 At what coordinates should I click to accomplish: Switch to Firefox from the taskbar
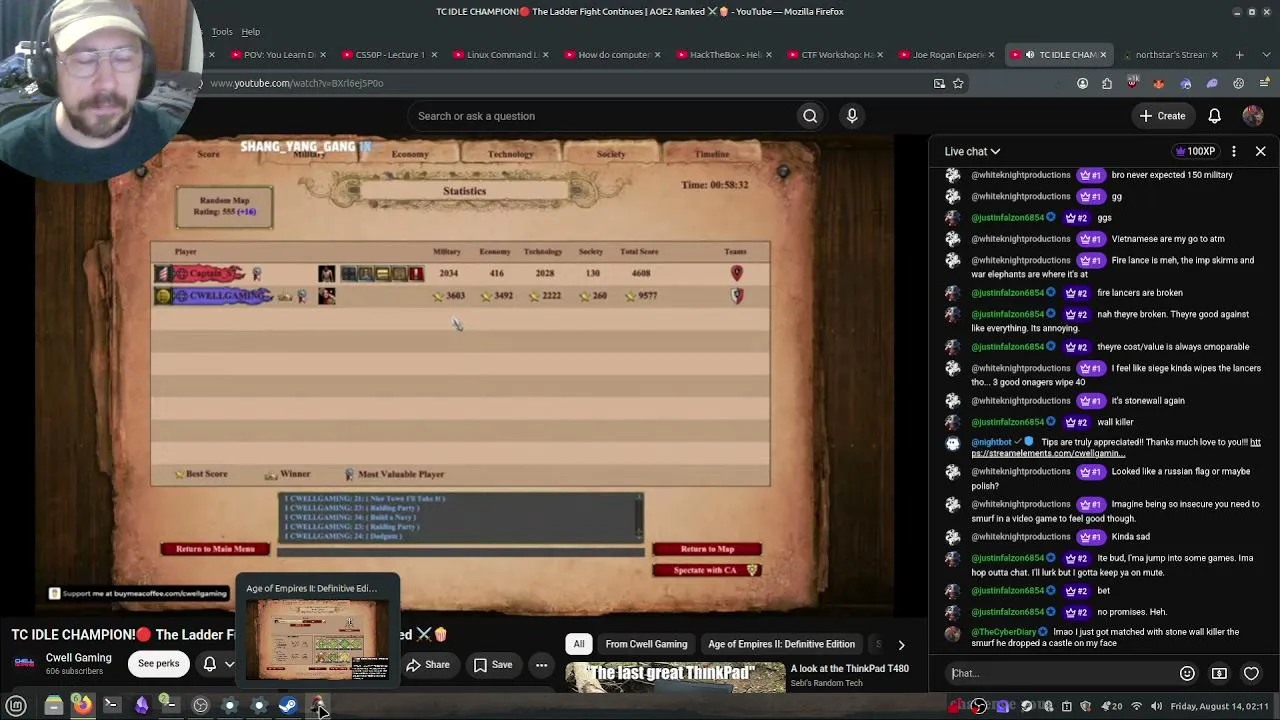pyautogui.click(x=83, y=706)
